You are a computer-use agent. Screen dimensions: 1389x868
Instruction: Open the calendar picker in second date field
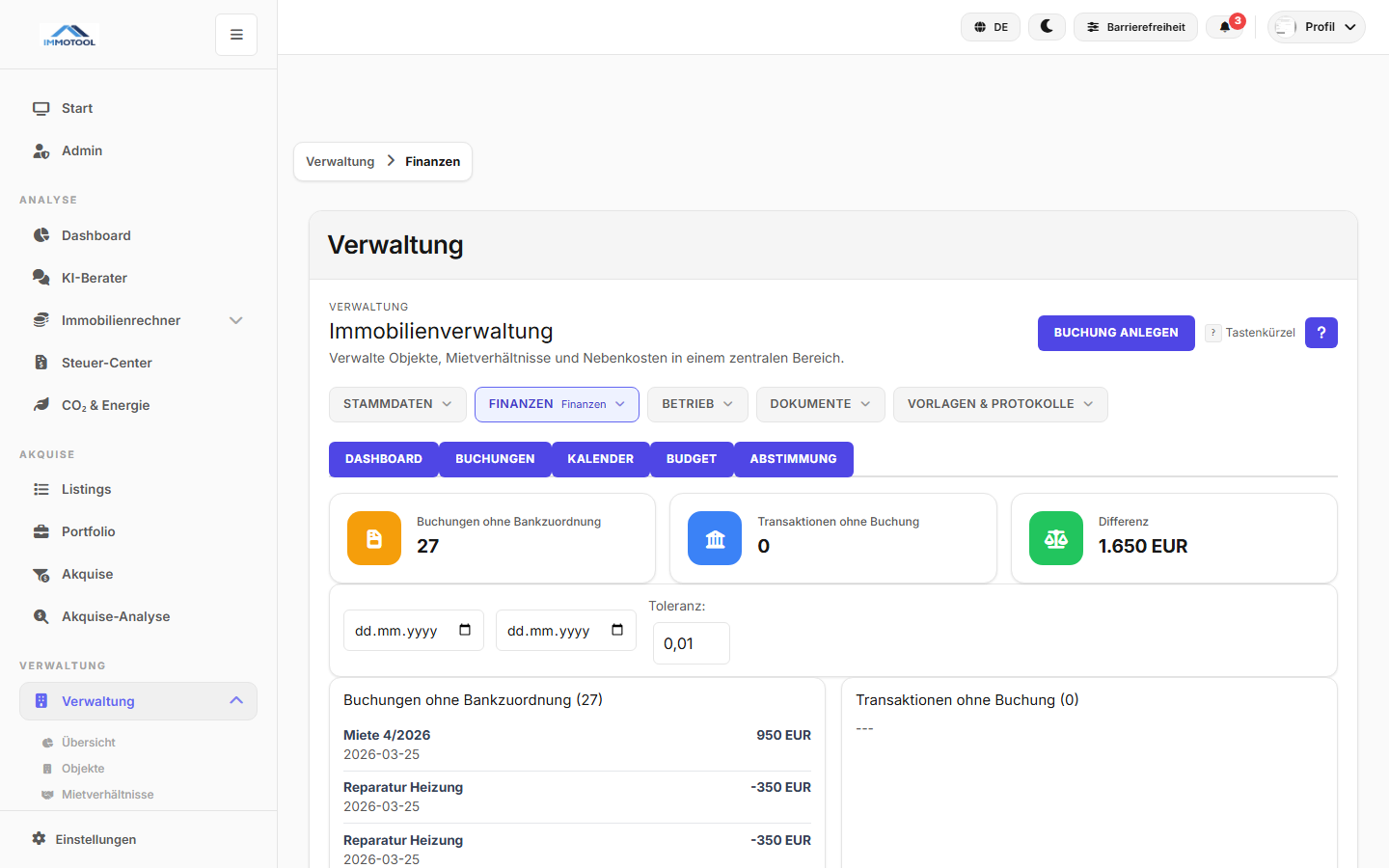(617, 631)
